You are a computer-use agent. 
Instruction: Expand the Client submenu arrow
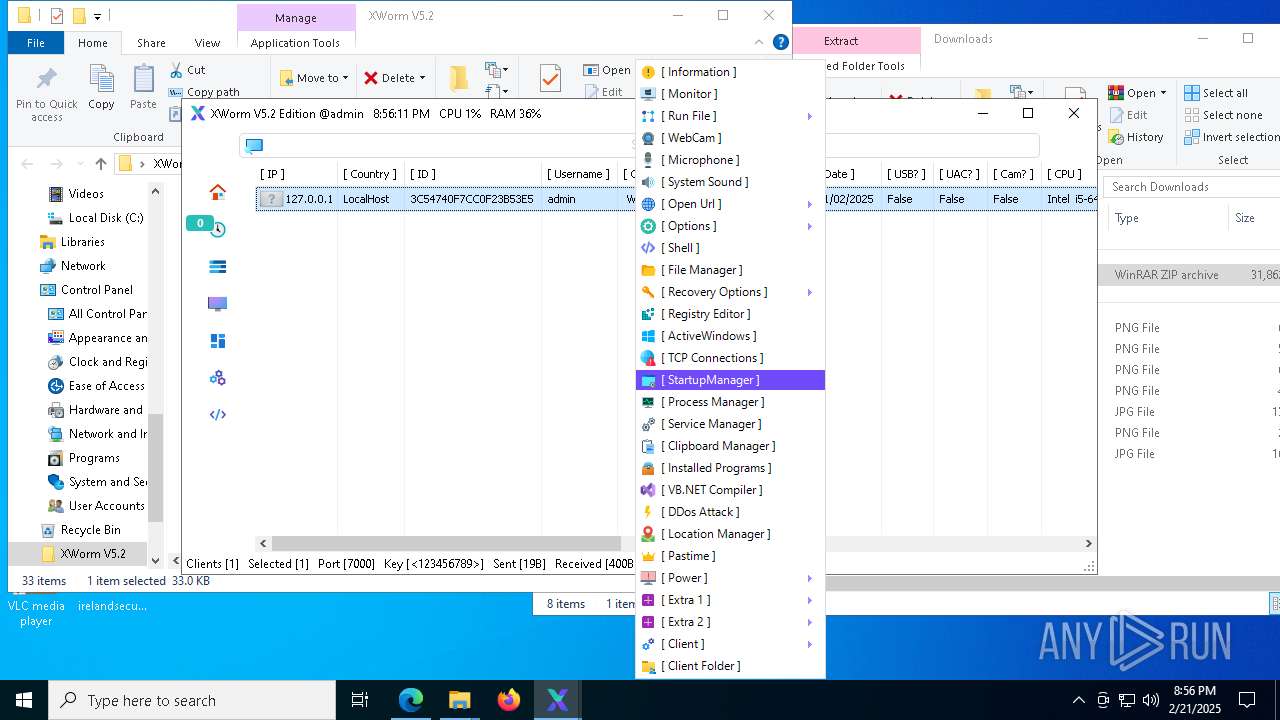coord(810,644)
